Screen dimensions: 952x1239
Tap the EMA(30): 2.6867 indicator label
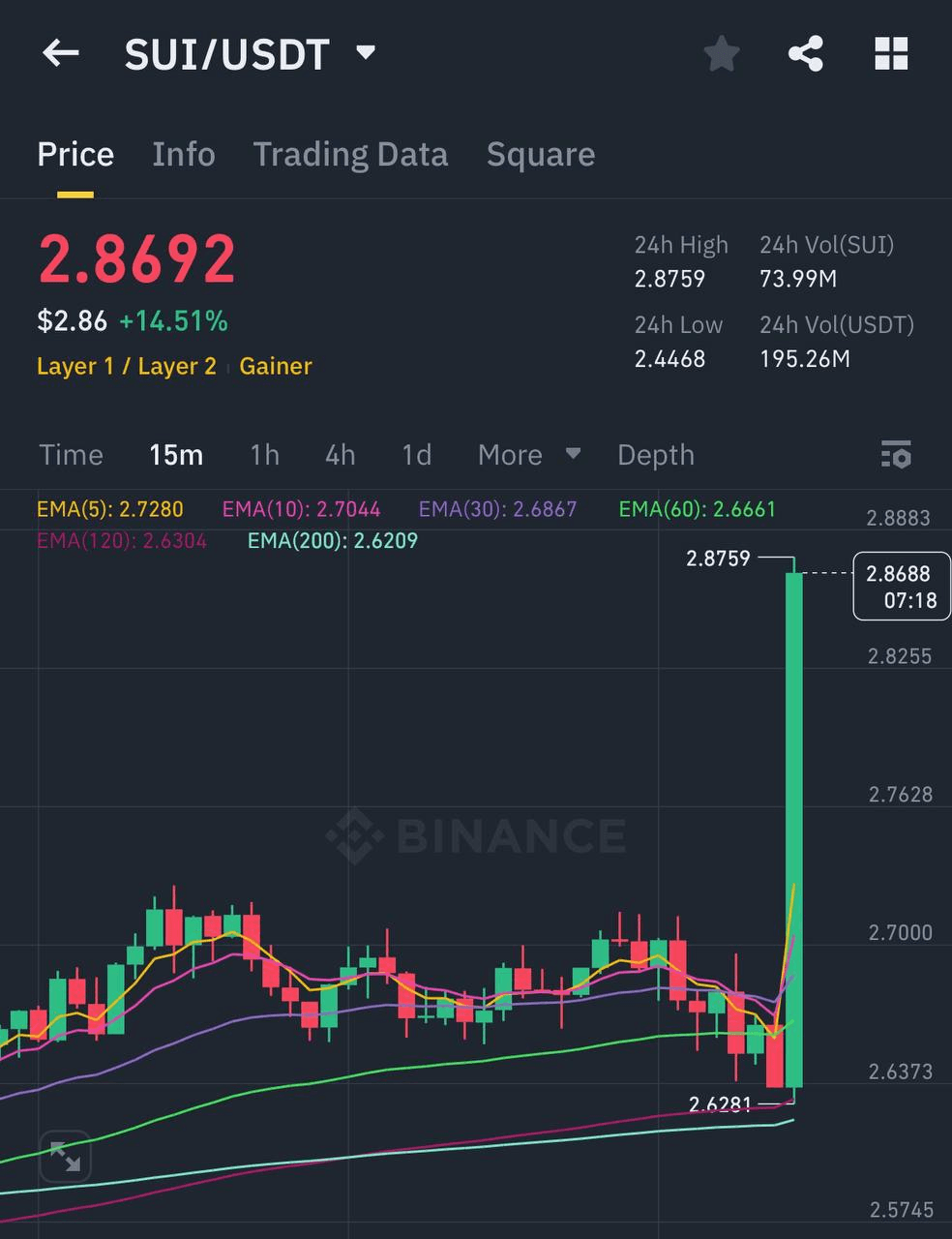tap(497, 509)
